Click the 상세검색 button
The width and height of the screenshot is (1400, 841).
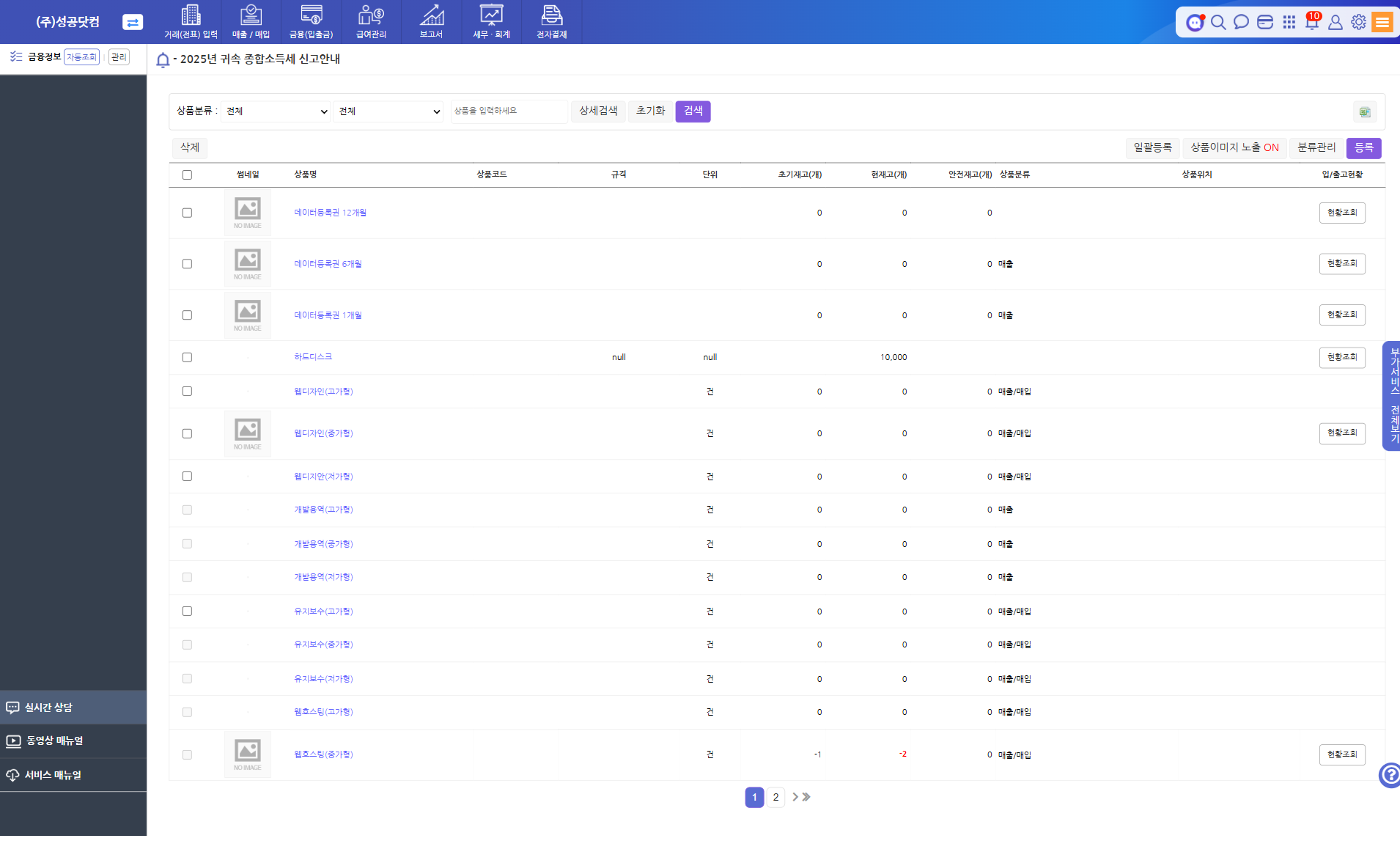coord(598,111)
